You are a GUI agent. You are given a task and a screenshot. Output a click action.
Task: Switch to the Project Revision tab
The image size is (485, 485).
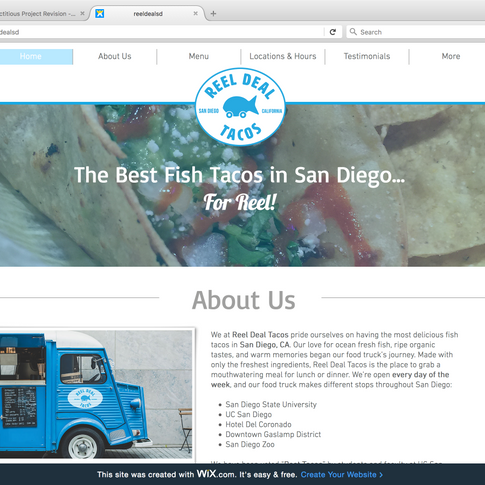(x=42, y=14)
